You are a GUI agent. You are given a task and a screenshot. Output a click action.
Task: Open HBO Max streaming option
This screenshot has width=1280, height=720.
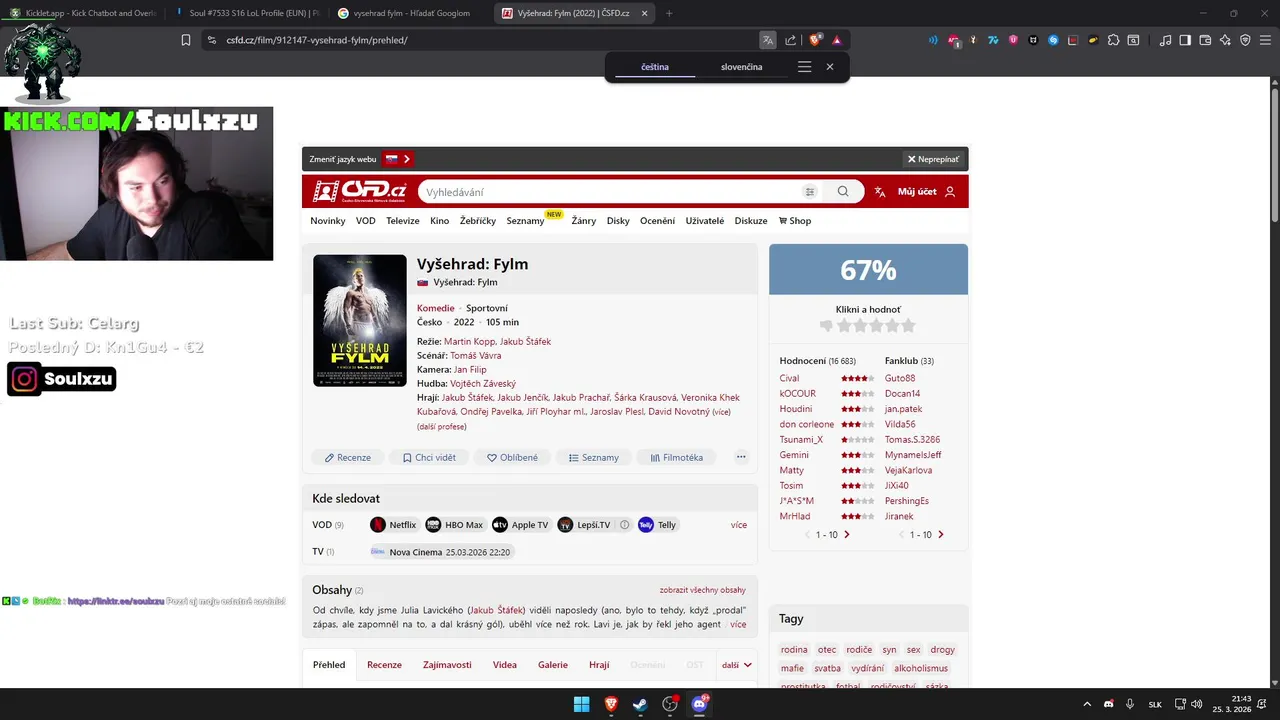point(454,524)
